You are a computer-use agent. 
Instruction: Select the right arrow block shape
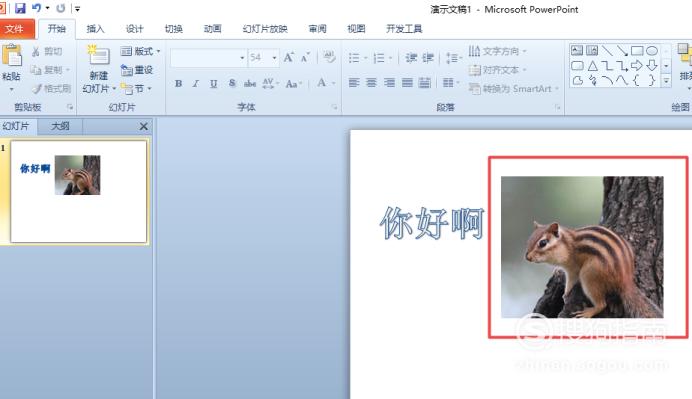click(637, 66)
